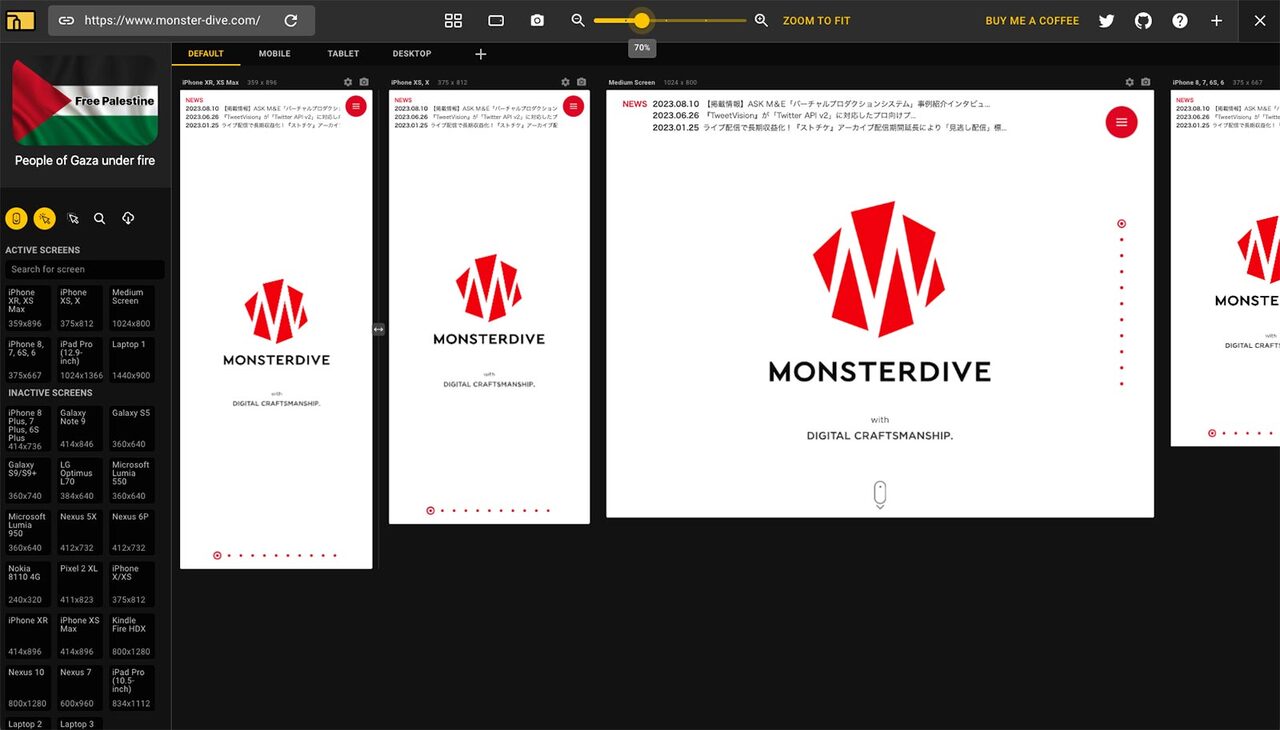Screen dimensions: 1280x730
Task: Click the scroll-down mouse indicator in Medium Screen
Action: tap(880, 495)
